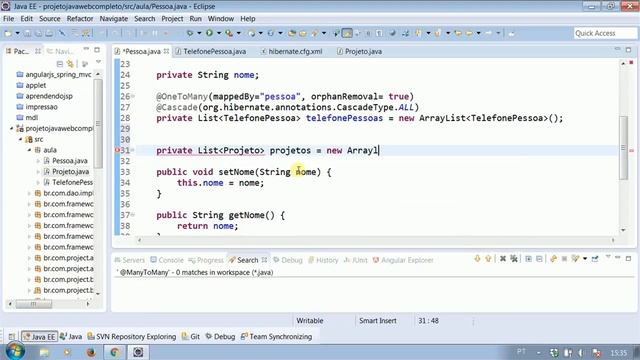
Task: Open the Navigate menu
Action: click(x=113, y=19)
